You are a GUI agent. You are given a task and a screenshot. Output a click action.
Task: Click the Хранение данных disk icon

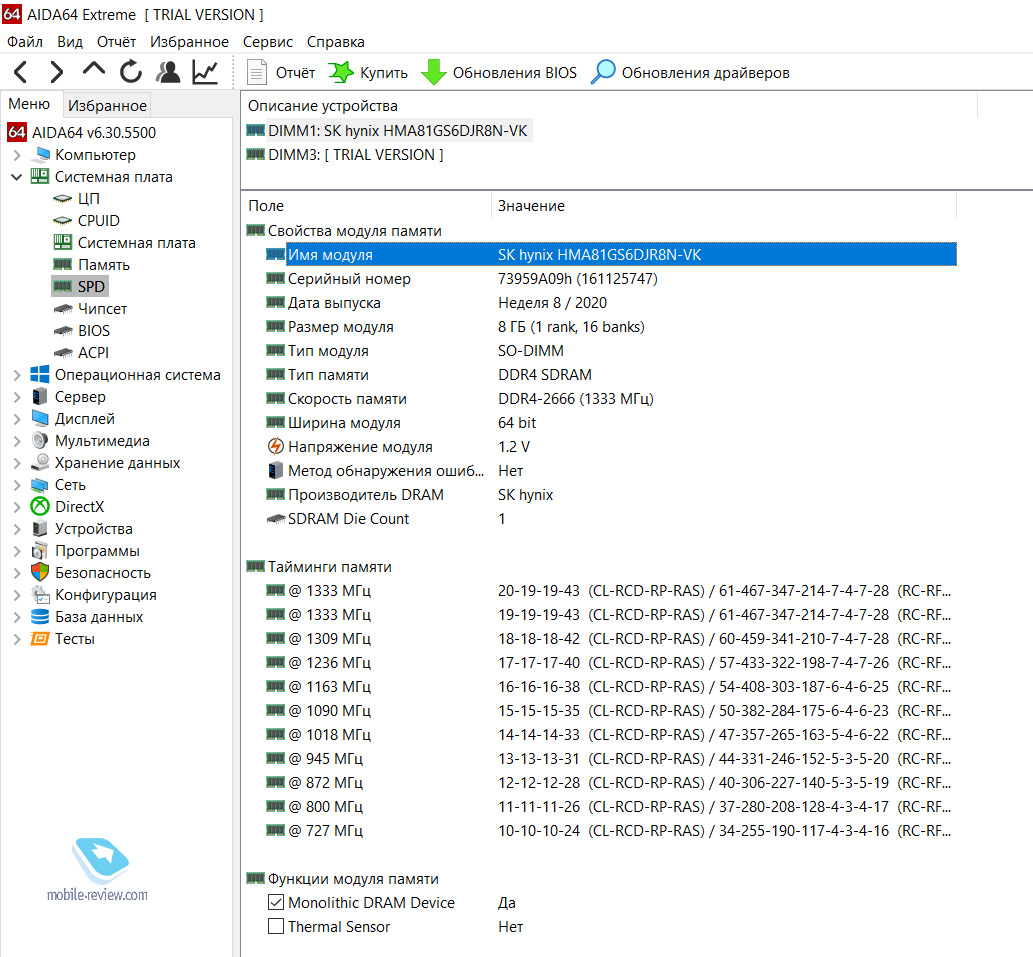coord(40,462)
